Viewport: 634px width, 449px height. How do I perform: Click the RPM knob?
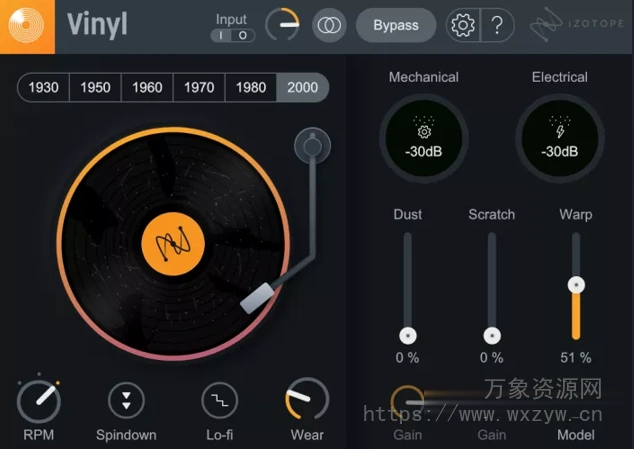click(39, 401)
